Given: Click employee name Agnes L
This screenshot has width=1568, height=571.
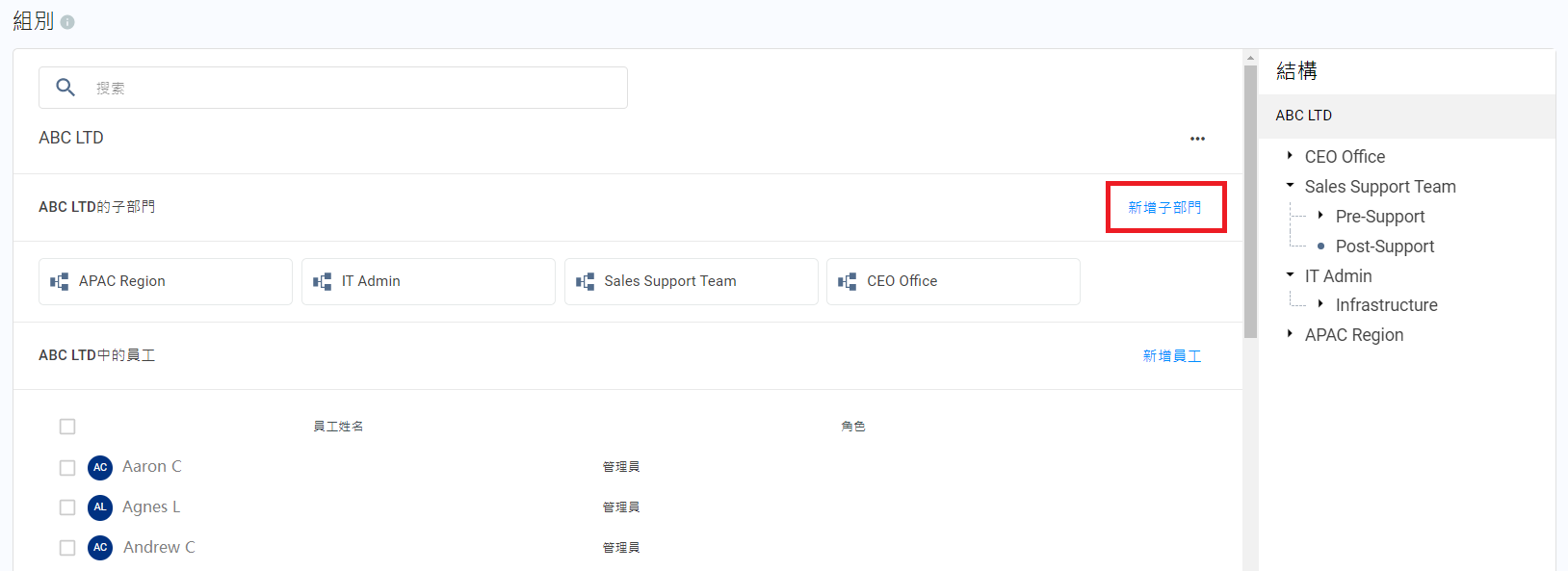Looking at the screenshot, I should coord(151,506).
